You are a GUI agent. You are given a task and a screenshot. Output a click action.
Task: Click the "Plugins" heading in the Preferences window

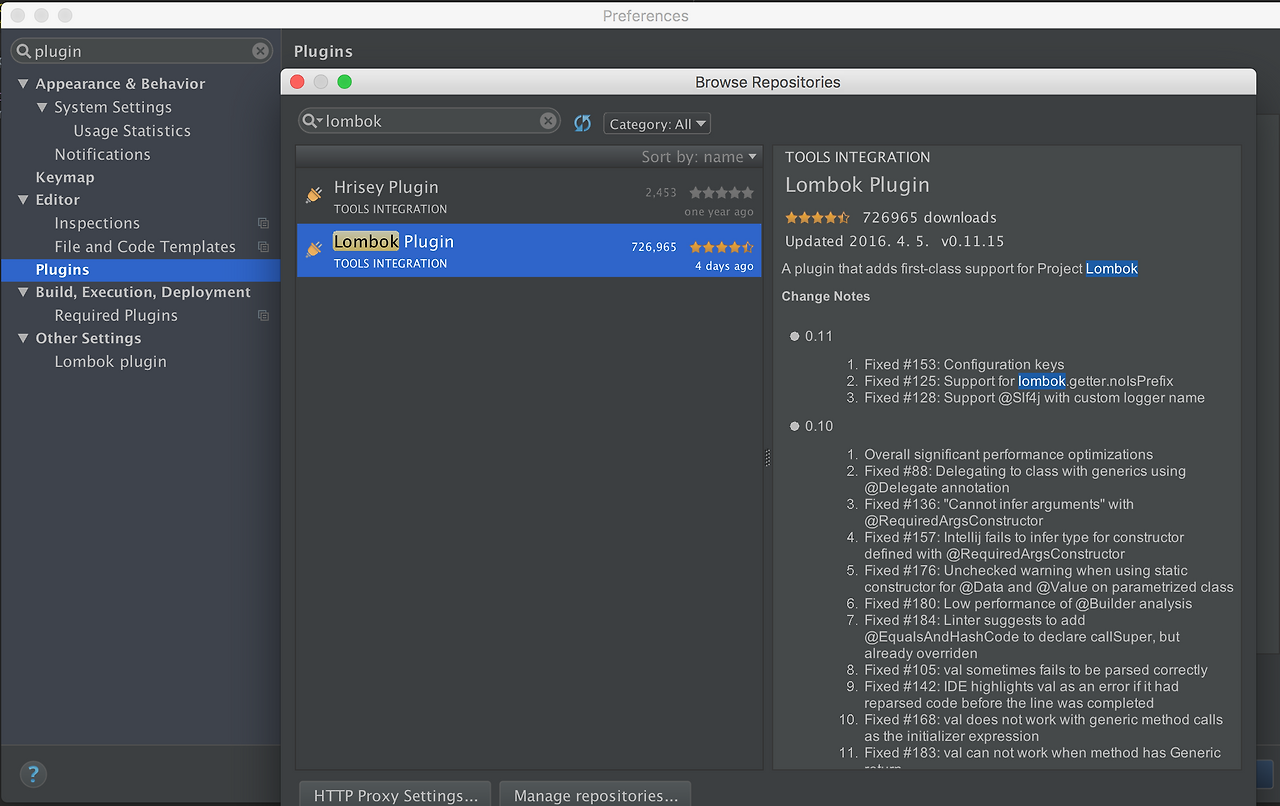(x=323, y=51)
